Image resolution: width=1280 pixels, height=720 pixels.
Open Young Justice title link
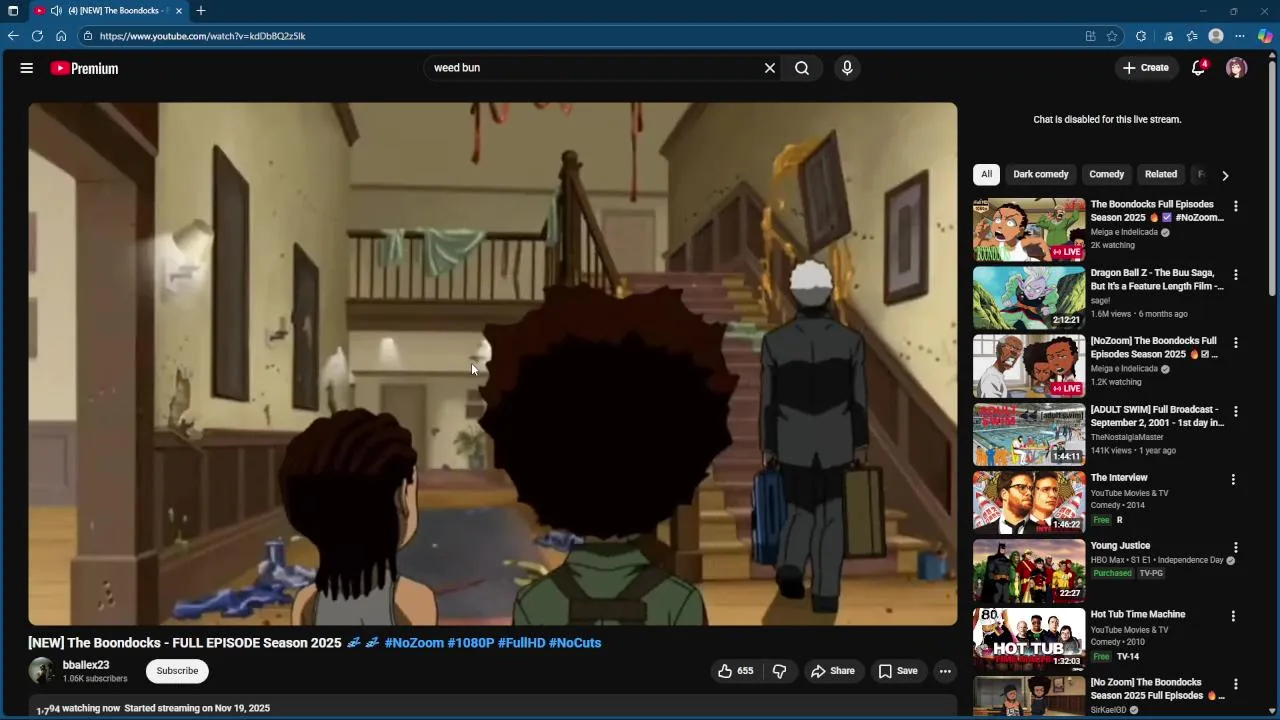coord(1120,546)
